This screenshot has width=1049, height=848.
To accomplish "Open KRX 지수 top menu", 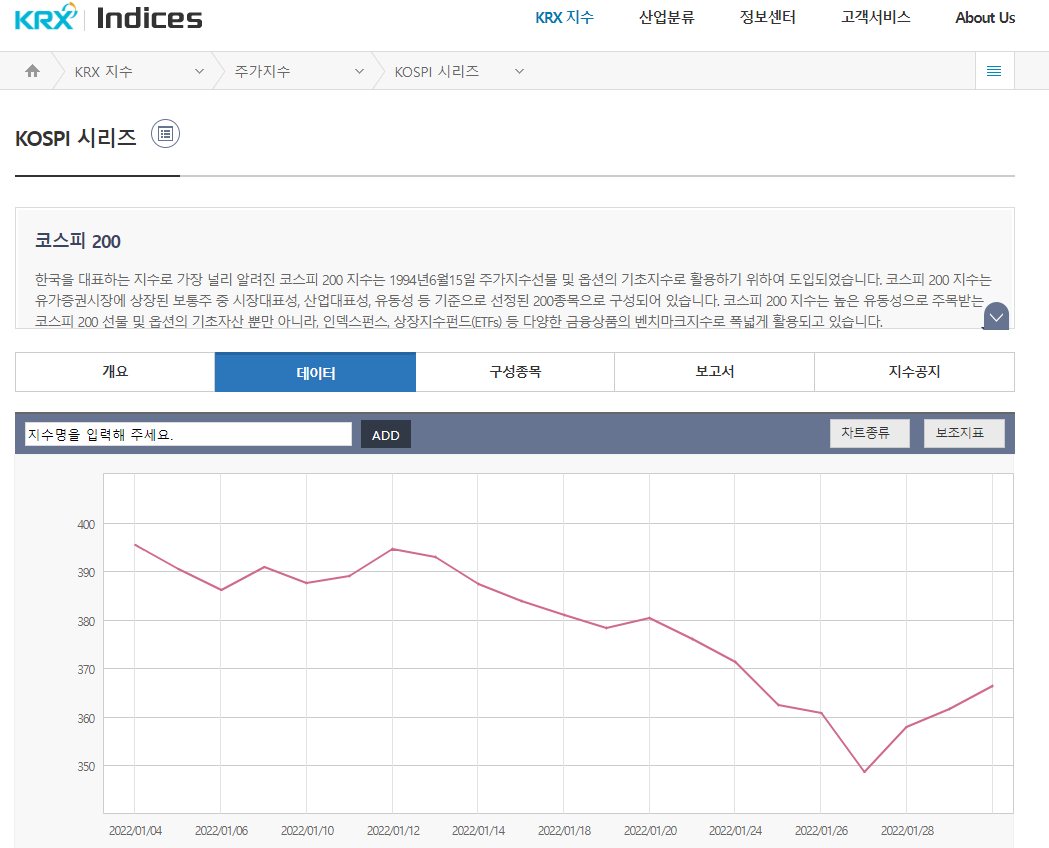I will tap(564, 18).
